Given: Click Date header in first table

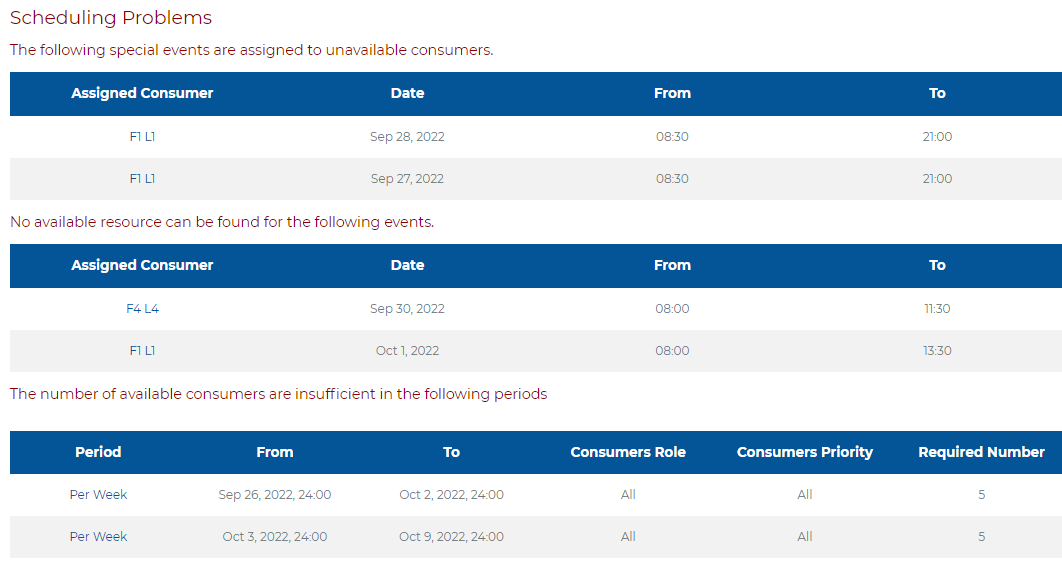Looking at the screenshot, I should coord(407,93).
